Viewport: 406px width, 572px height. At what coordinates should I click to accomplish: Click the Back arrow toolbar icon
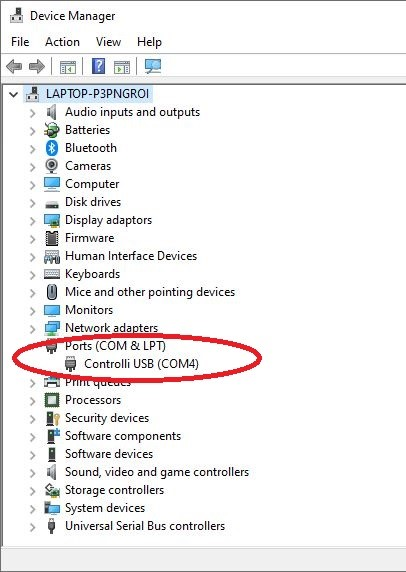coord(14,66)
